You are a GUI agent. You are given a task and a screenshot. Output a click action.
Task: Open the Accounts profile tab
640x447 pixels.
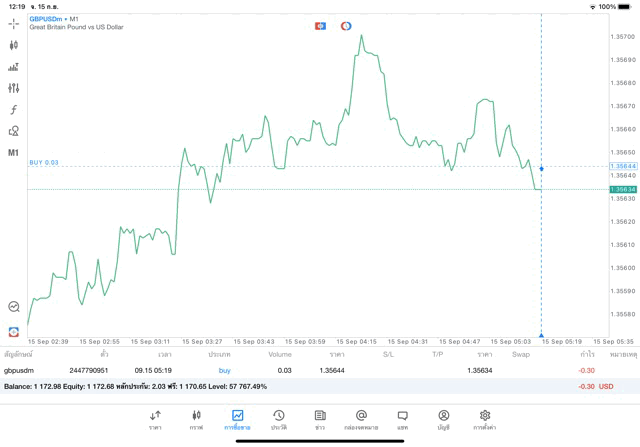click(443, 419)
